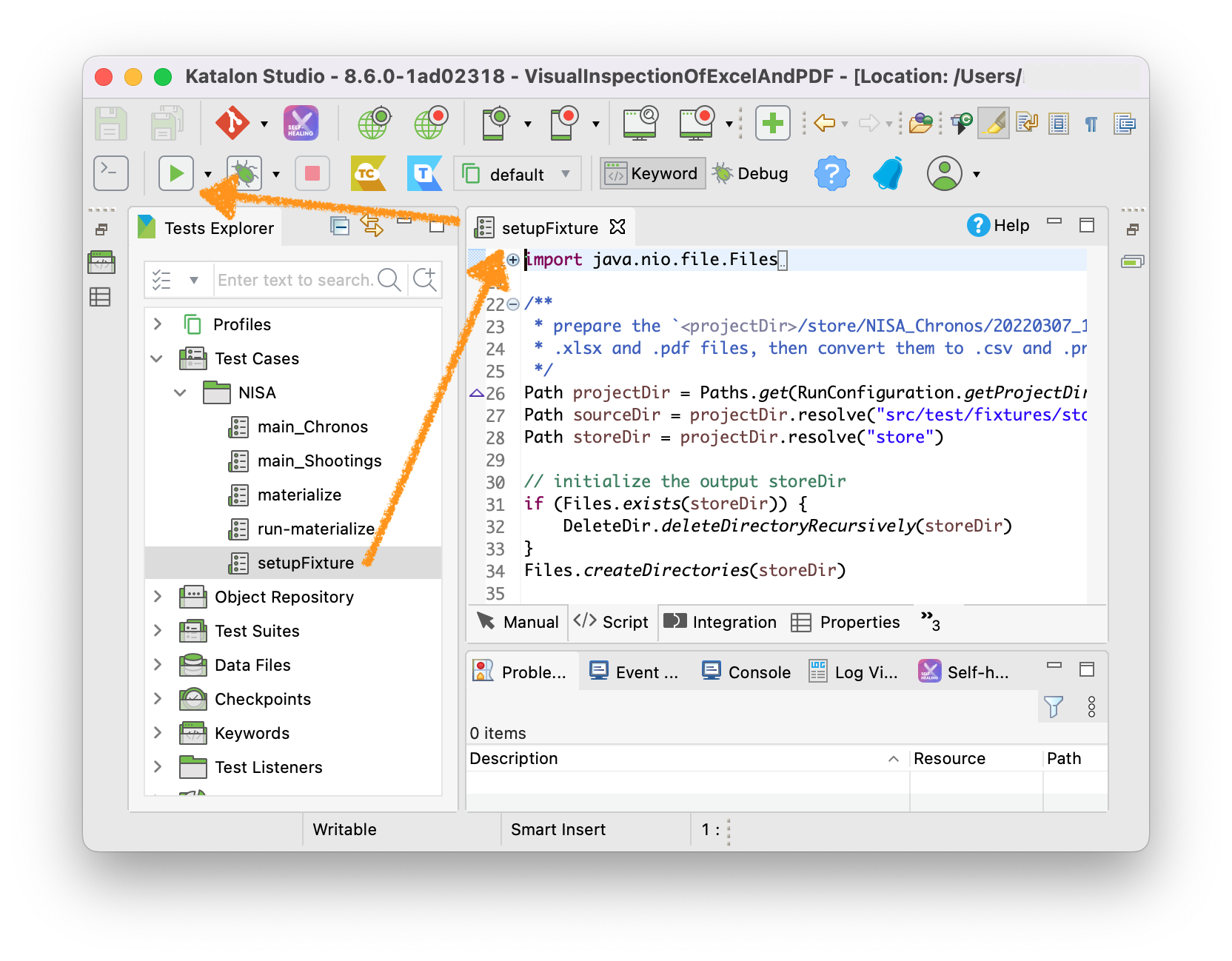Screen dimensions: 1232x961
Task: Open the Event Log tab
Action: click(634, 672)
